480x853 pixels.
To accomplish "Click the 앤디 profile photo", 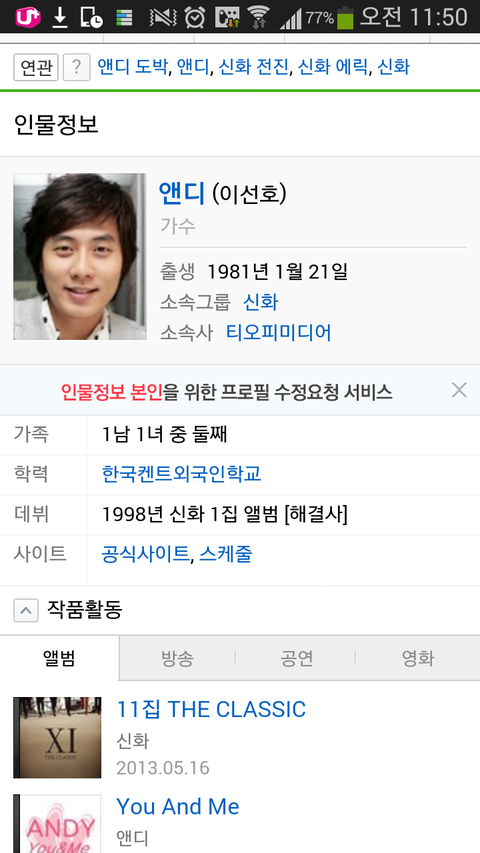I will pyautogui.click(x=80, y=257).
